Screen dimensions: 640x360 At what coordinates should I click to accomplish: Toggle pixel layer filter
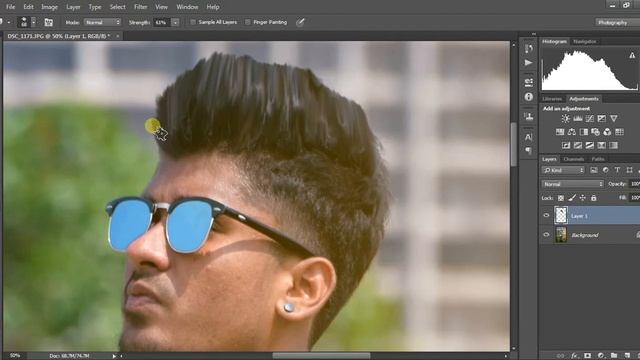click(x=593, y=170)
